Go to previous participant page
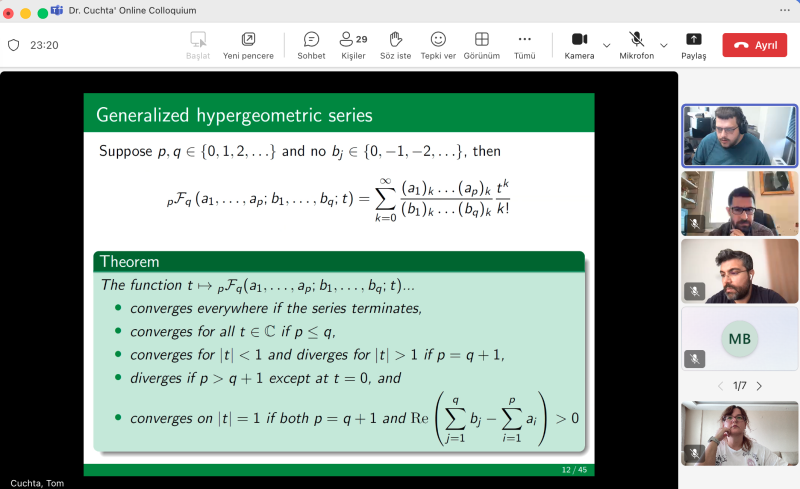This screenshot has width=800, height=489. click(x=720, y=386)
